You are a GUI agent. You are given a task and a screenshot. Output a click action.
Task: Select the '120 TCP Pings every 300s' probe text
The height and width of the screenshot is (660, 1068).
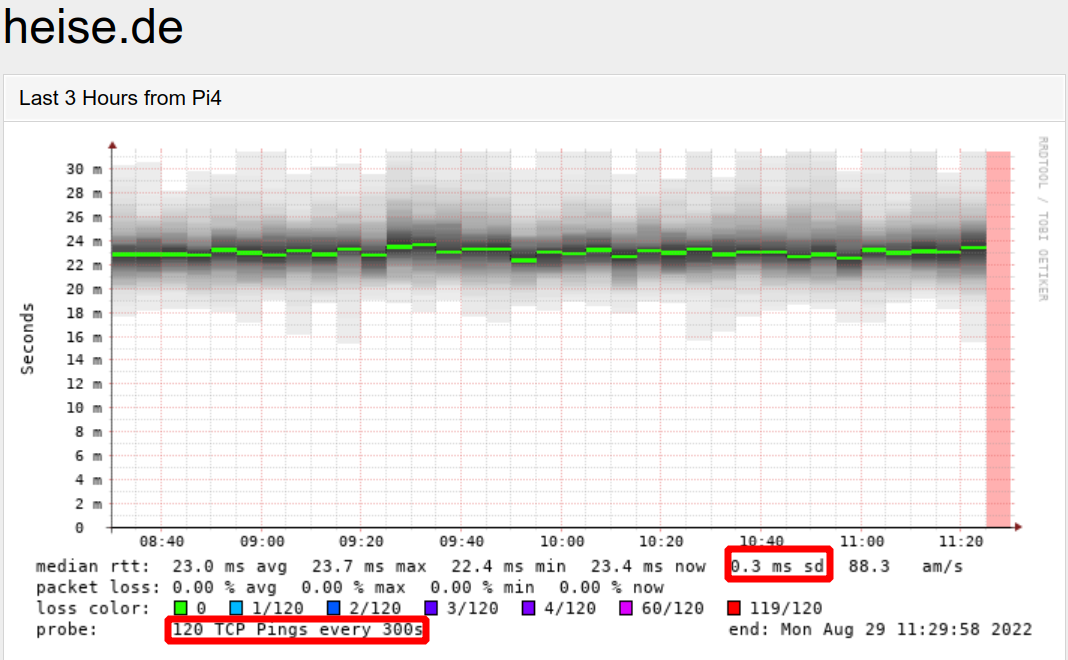[x=298, y=629]
